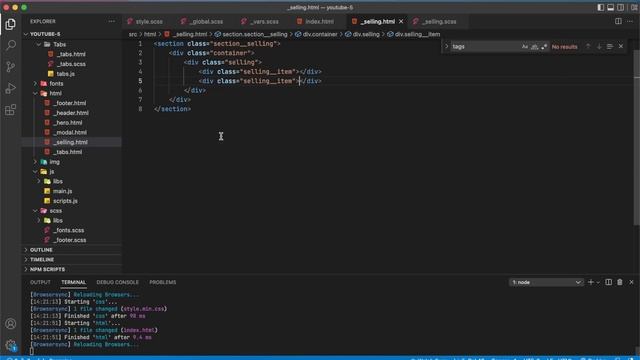Open _header.html in explorer
640x360 pixels.
tap(72, 113)
